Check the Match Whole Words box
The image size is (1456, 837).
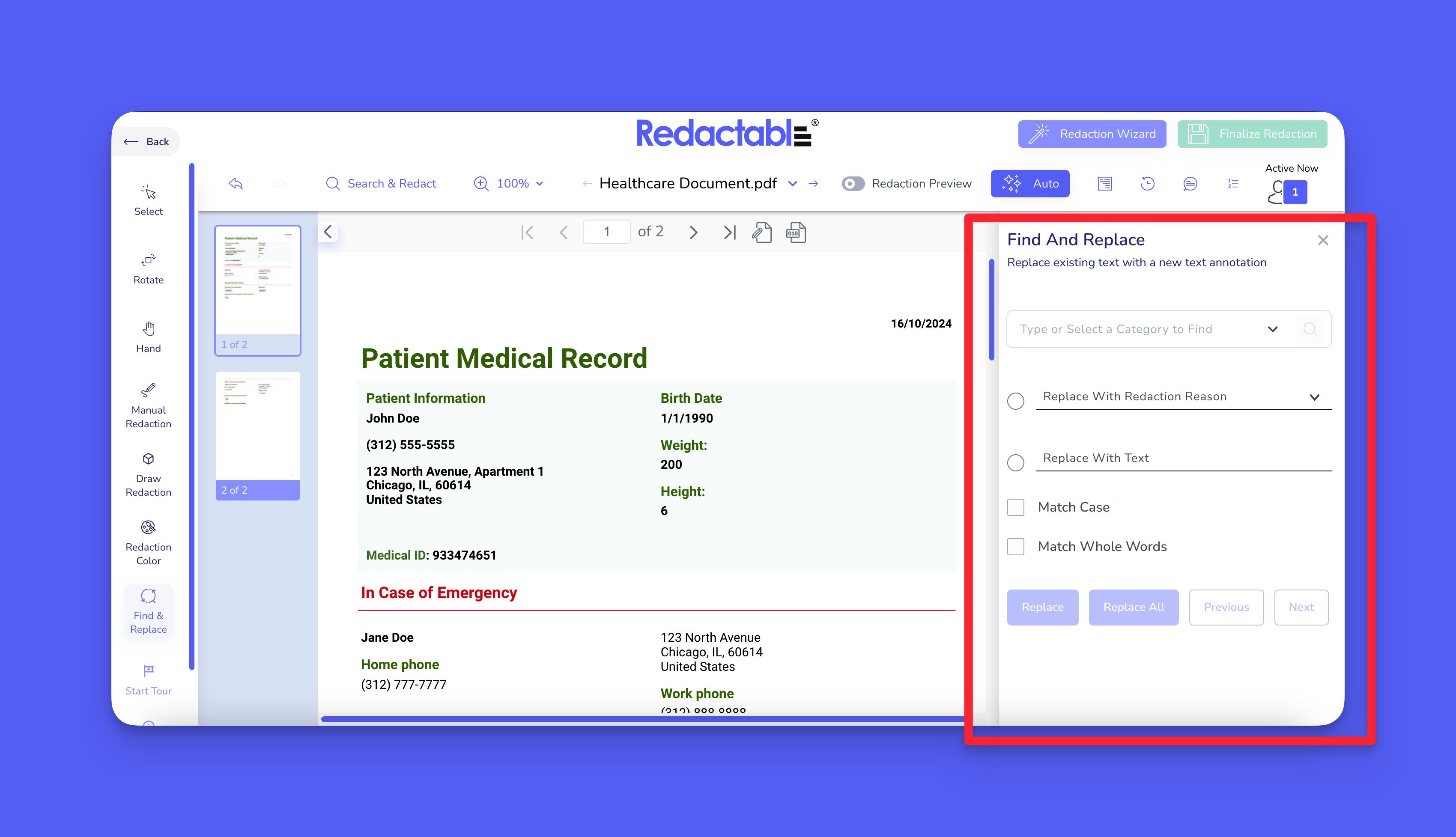tap(1016, 547)
